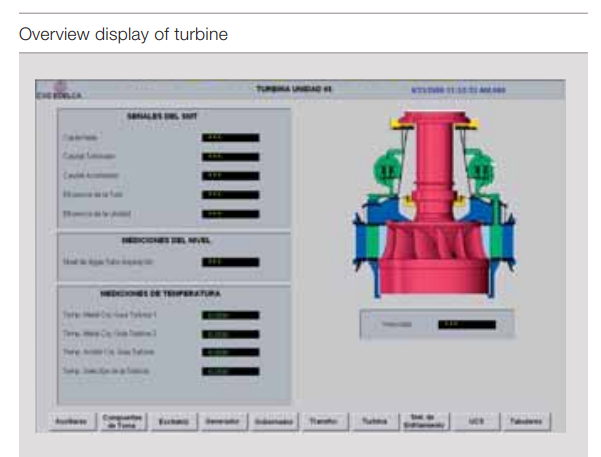Open the Transfor. display button

324,422
